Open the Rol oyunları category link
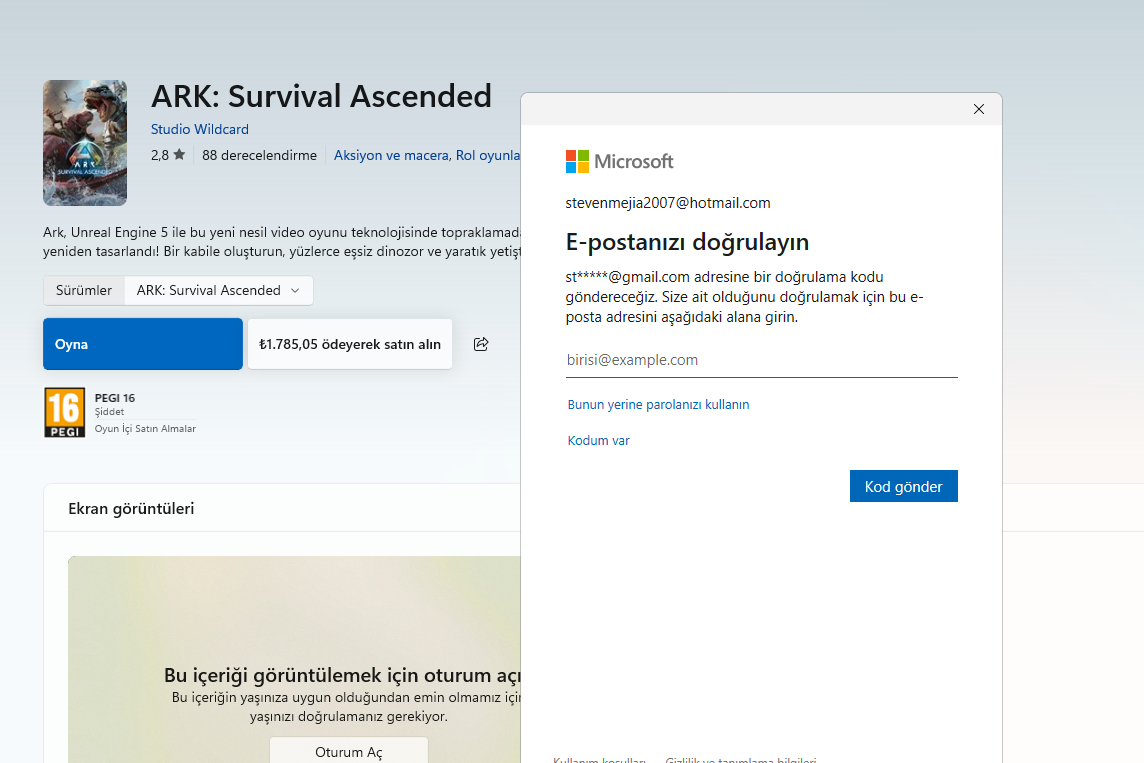The image size is (1144, 763). pyautogui.click(x=488, y=155)
